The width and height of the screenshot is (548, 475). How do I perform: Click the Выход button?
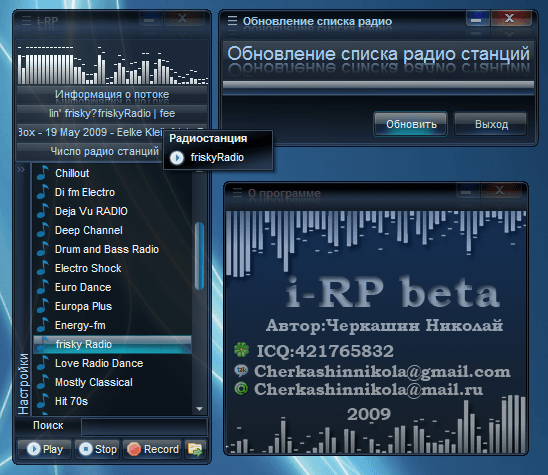click(491, 124)
